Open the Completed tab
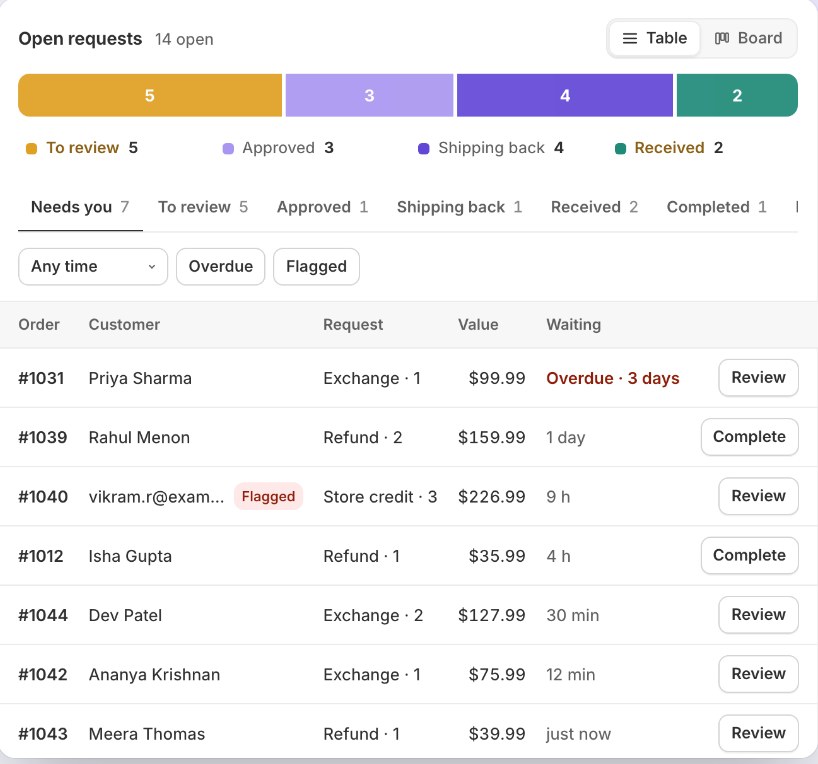 point(716,207)
